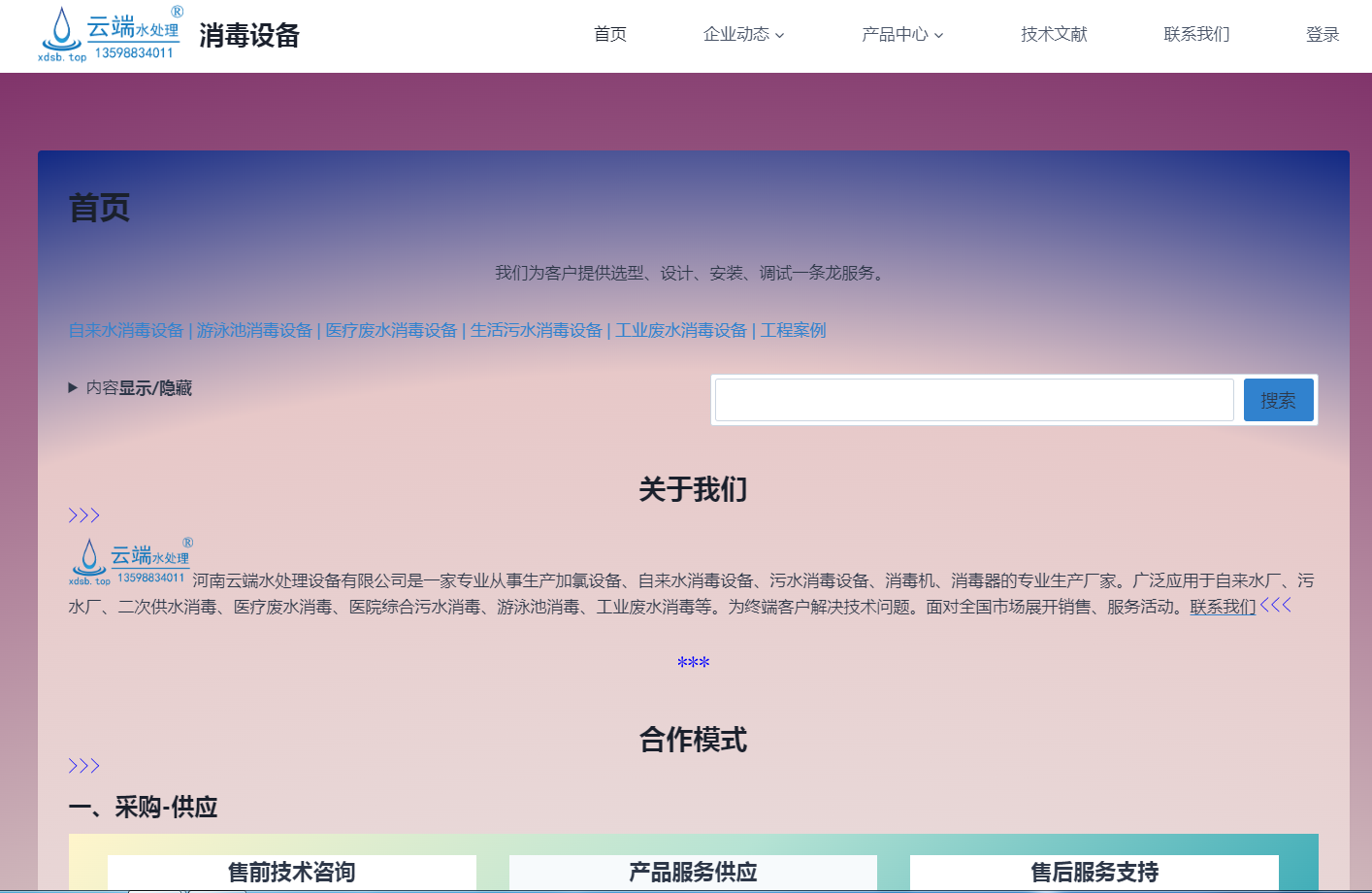This screenshot has width=1372, height=893.
Task: Open the 企业动态 dropdown menu
Action: (x=742, y=34)
